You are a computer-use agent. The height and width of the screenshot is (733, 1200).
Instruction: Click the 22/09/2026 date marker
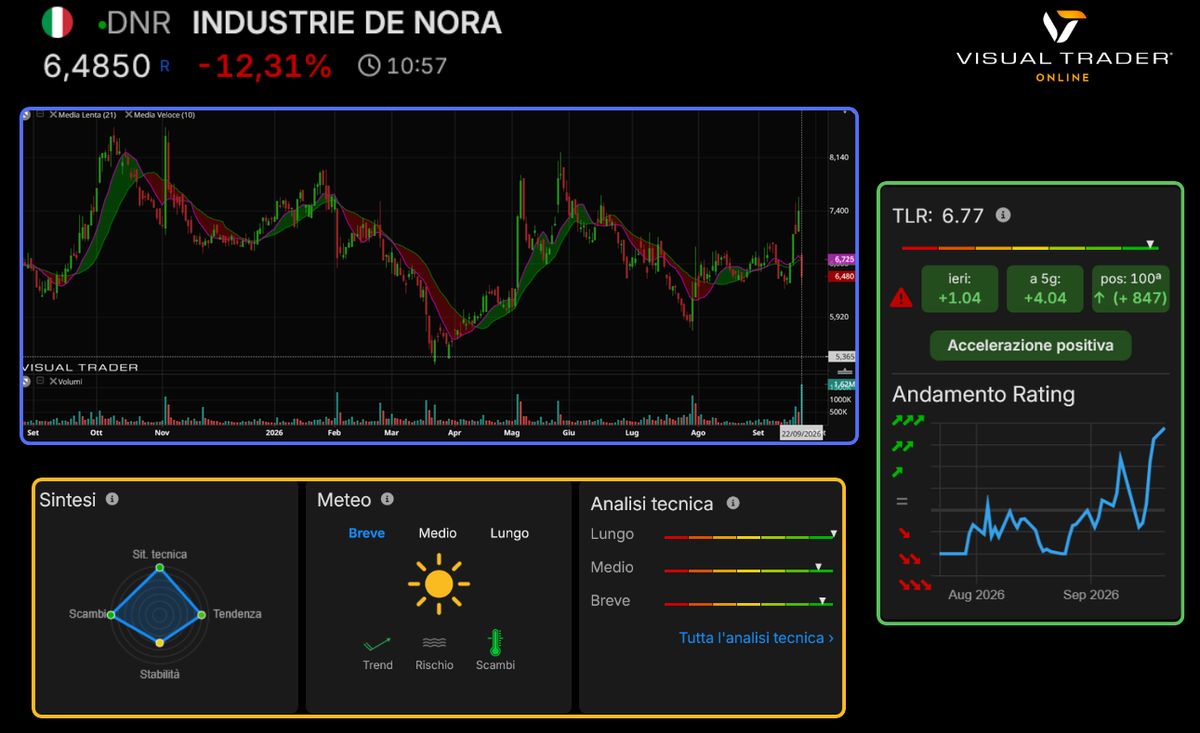[x=802, y=433]
